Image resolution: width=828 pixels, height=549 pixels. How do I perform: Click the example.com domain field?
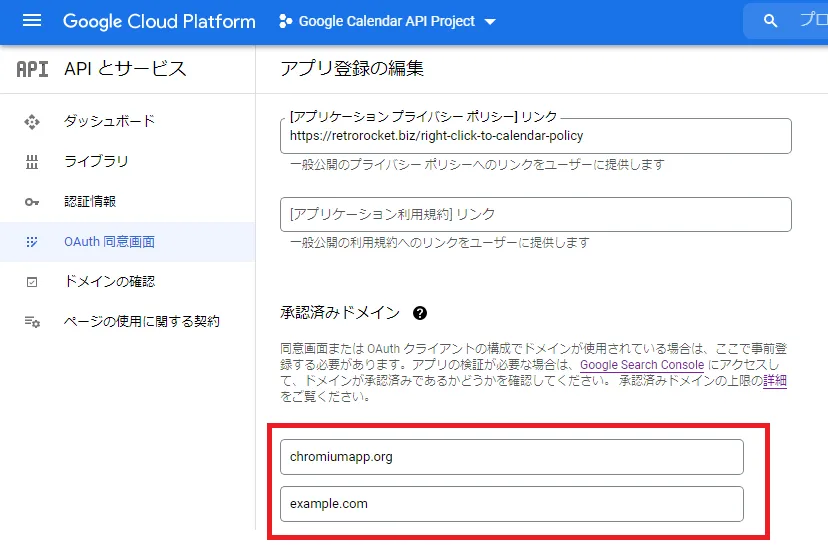(x=511, y=504)
